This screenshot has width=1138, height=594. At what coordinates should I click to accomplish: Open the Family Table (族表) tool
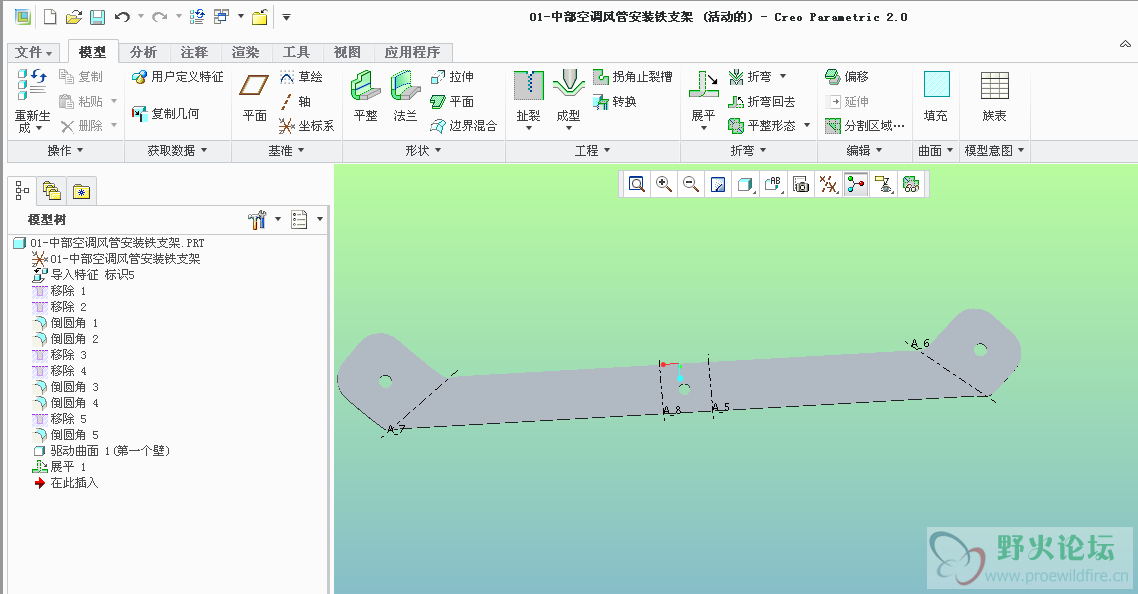pyautogui.click(x=994, y=97)
